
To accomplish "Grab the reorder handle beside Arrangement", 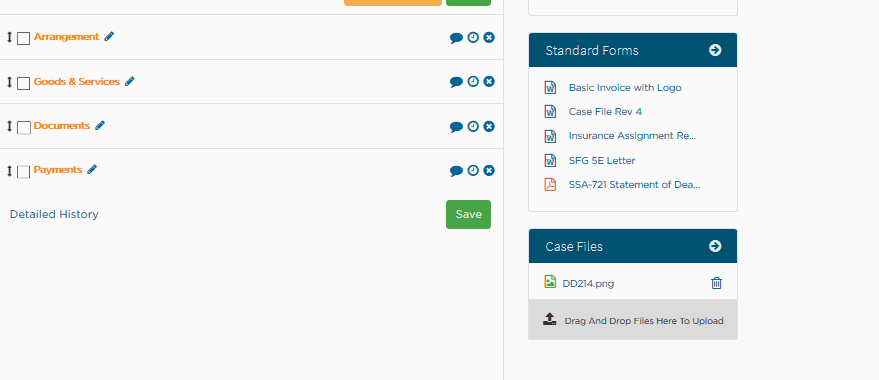I will click(9, 37).
